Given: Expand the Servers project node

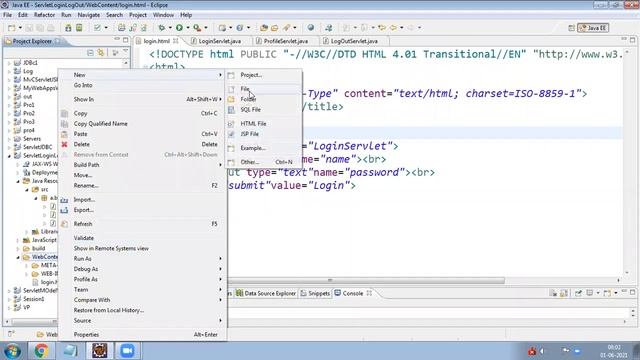Looking at the screenshot, I should tap(9, 139).
